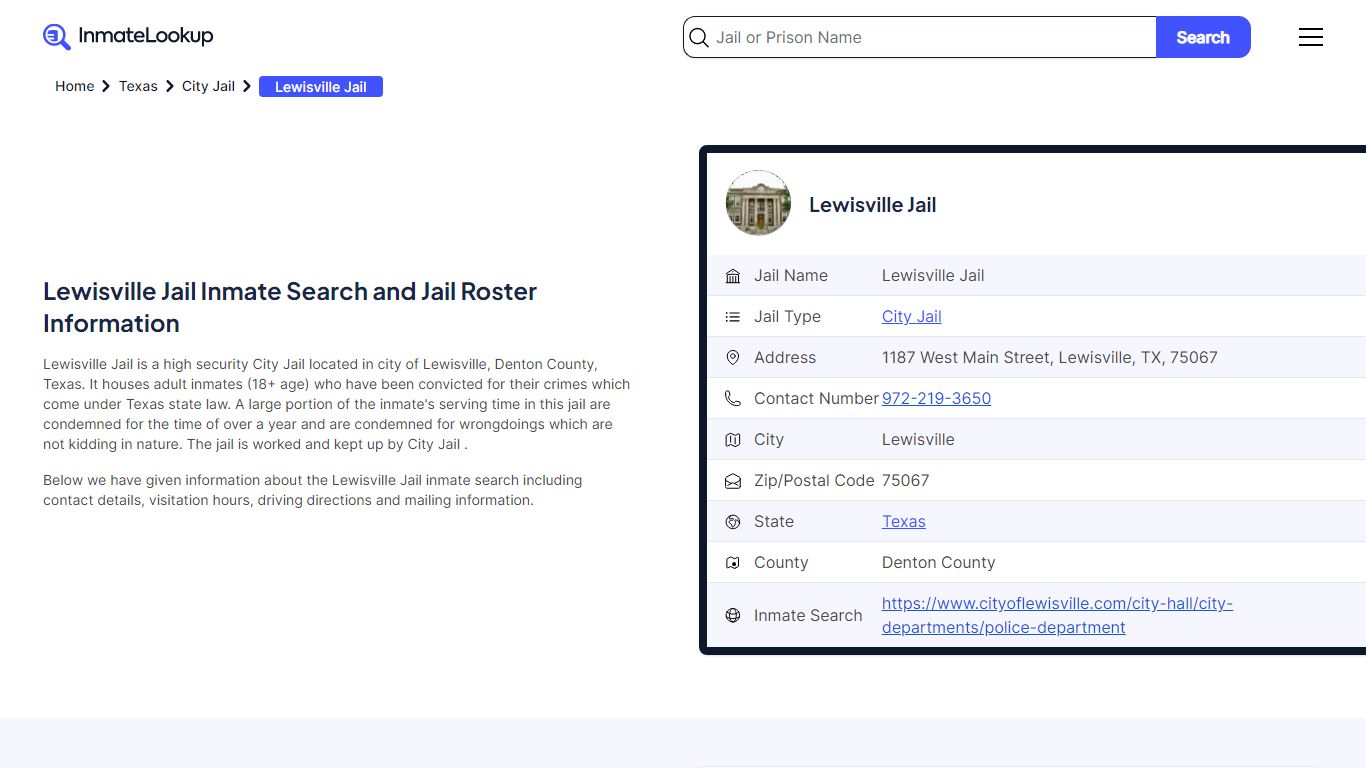Image resolution: width=1366 pixels, height=768 pixels.
Task: Go to Home breadcrumb
Action: 74,87
